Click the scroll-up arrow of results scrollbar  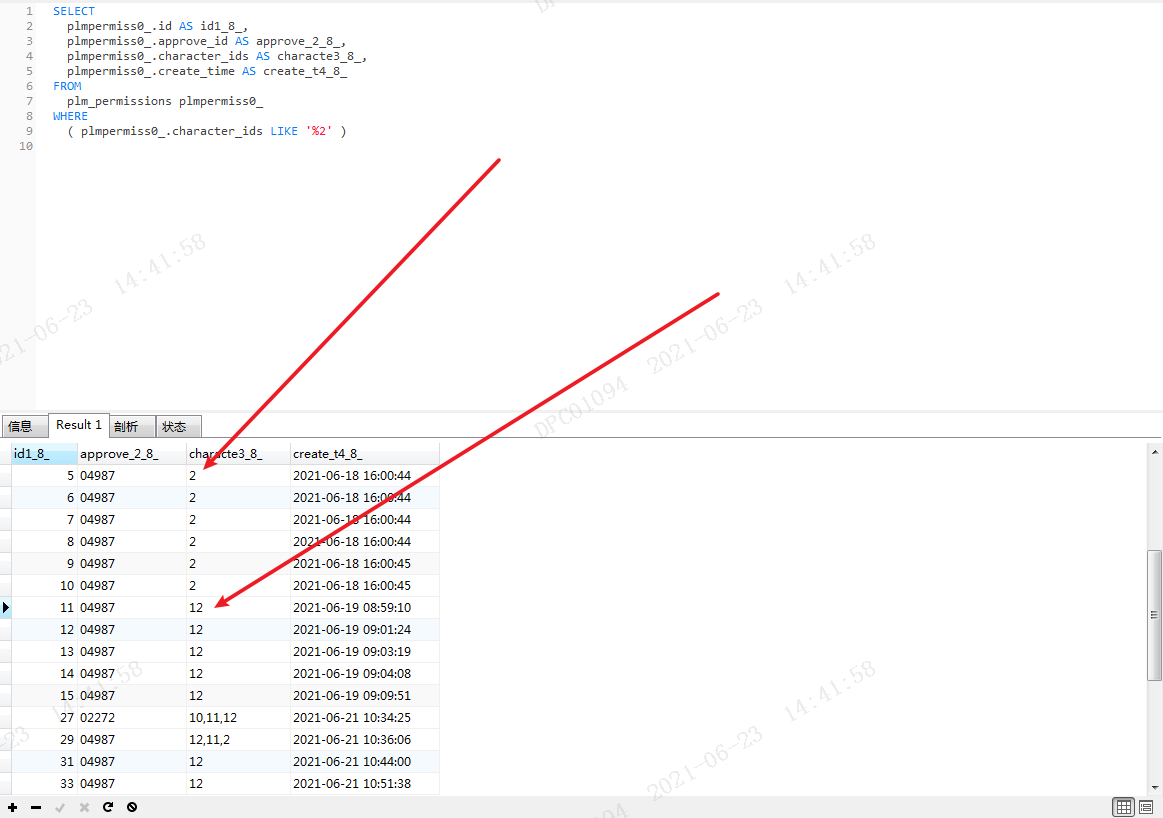point(1155,452)
